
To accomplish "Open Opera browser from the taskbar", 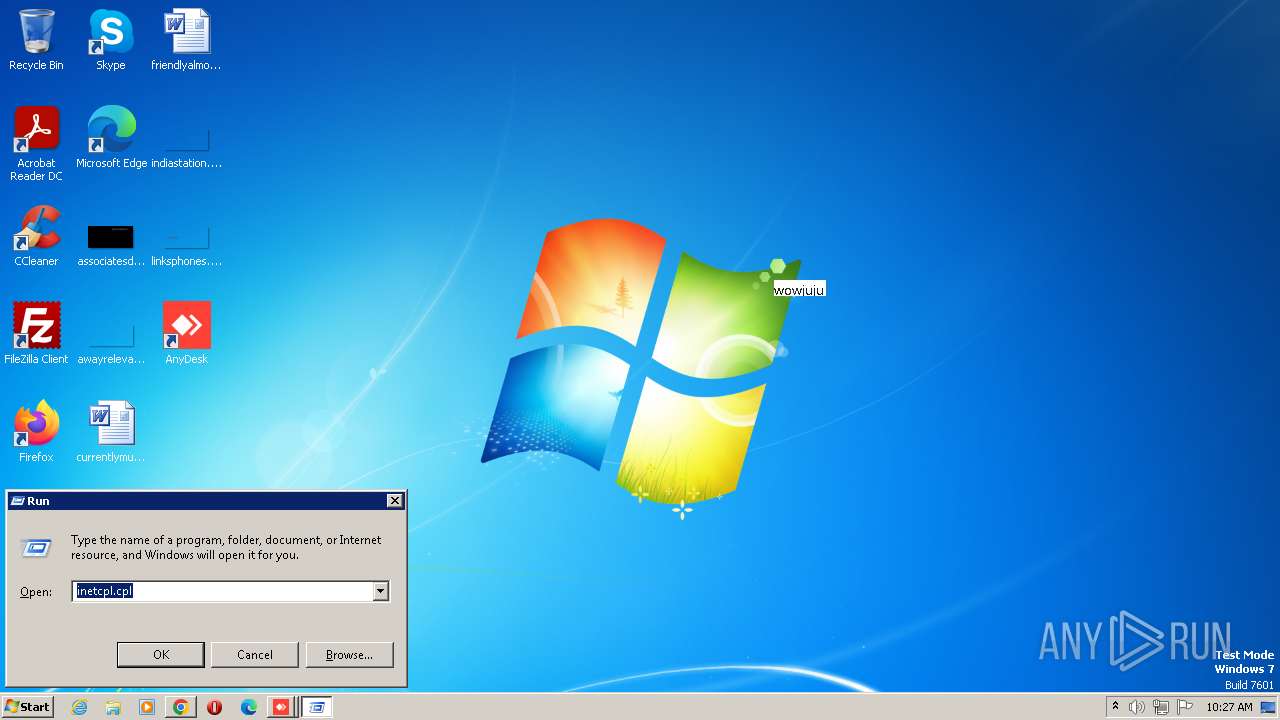I will pyautogui.click(x=214, y=707).
